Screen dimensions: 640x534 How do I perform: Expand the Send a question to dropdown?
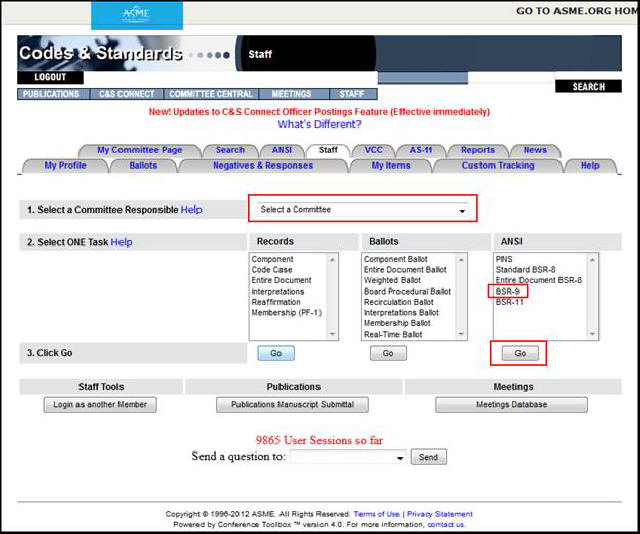(x=348, y=457)
